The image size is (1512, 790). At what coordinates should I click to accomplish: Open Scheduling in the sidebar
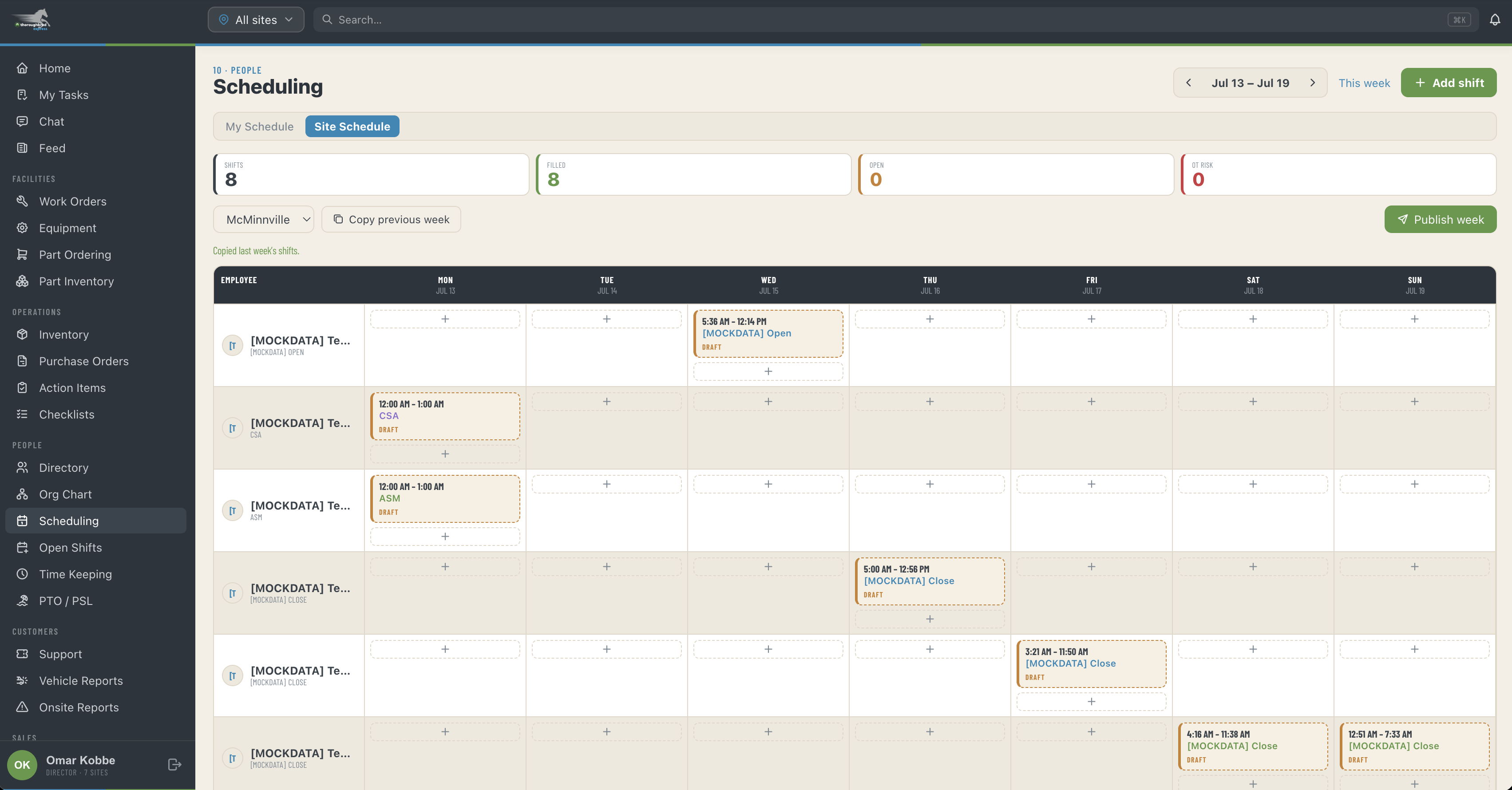pyautogui.click(x=96, y=521)
